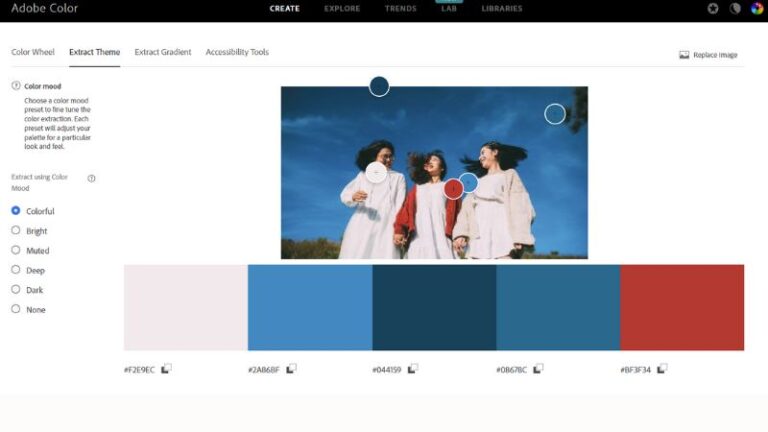768x432 pixels.
Task: Click the red #BF3F34 swatch
Action: [682, 308]
